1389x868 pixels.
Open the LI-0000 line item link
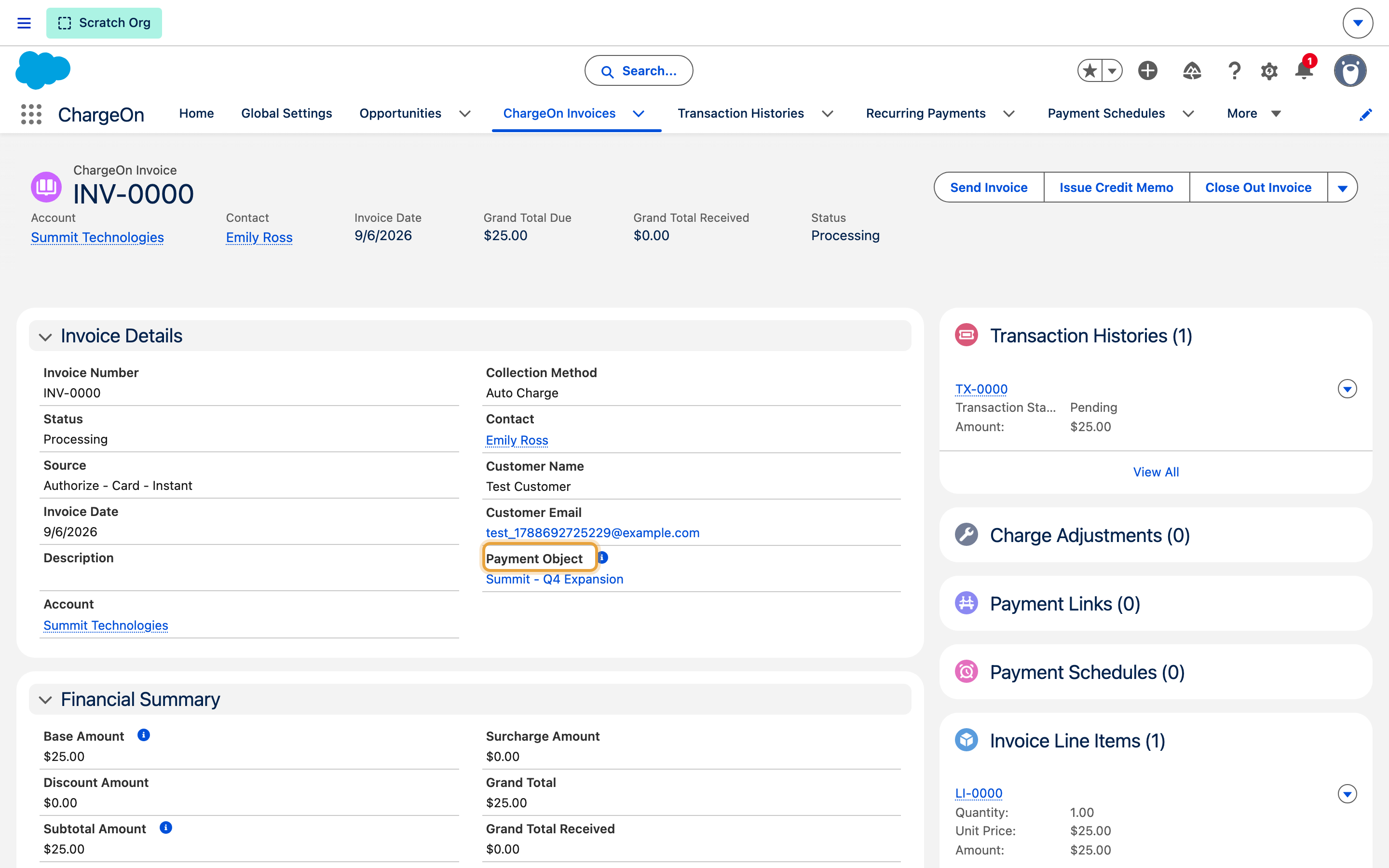(x=979, y=793)
